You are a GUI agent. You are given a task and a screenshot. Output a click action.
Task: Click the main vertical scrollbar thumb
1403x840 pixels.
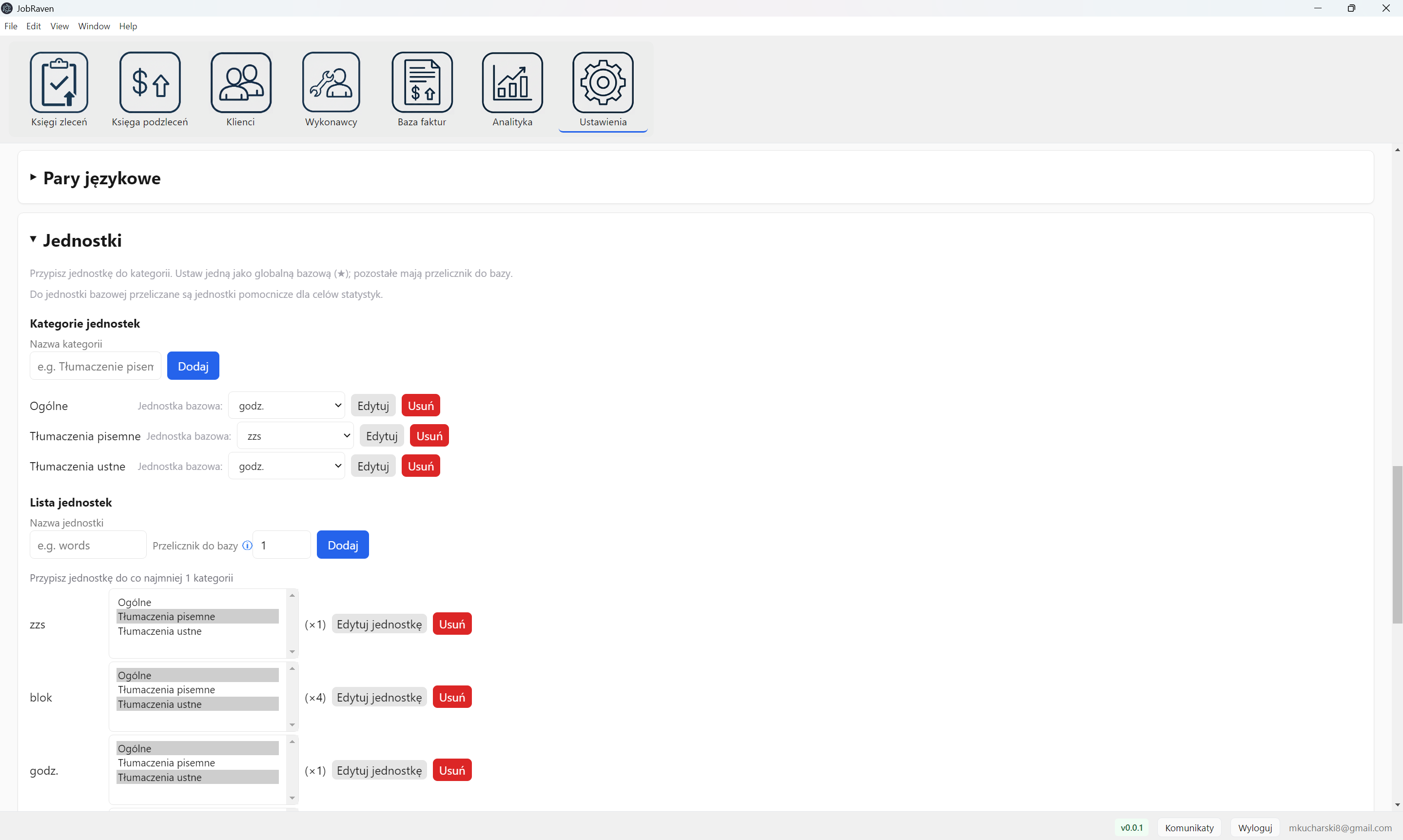coord(1397,544)
